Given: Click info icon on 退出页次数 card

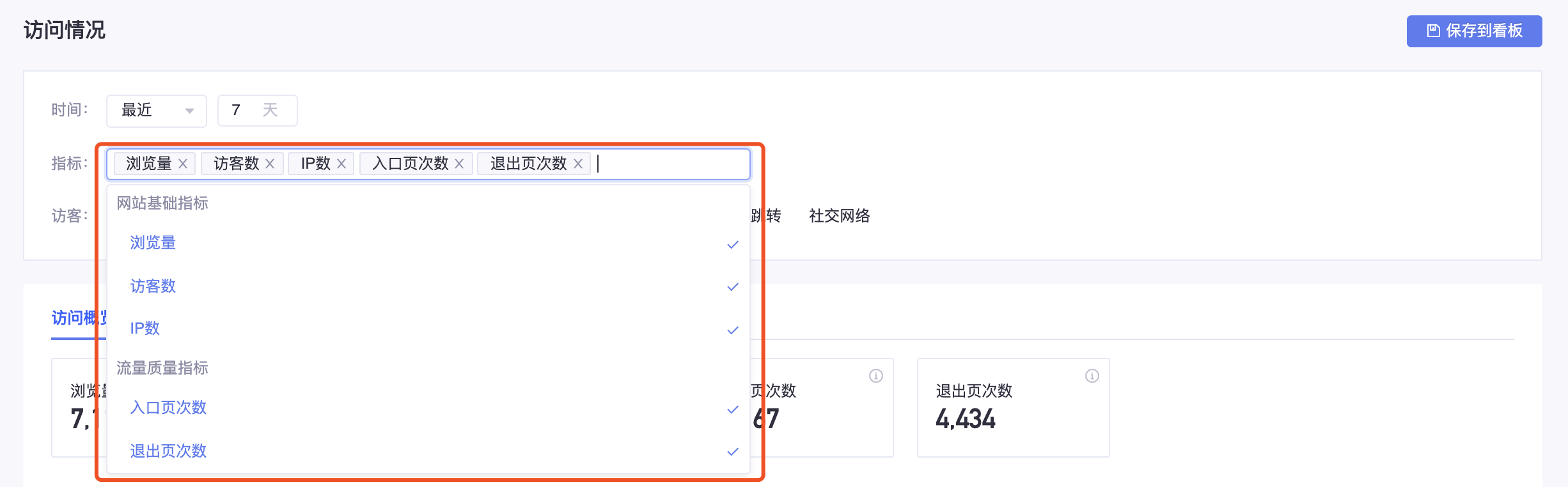Looking at the screenshot, I should click(x=1092, y=376).
